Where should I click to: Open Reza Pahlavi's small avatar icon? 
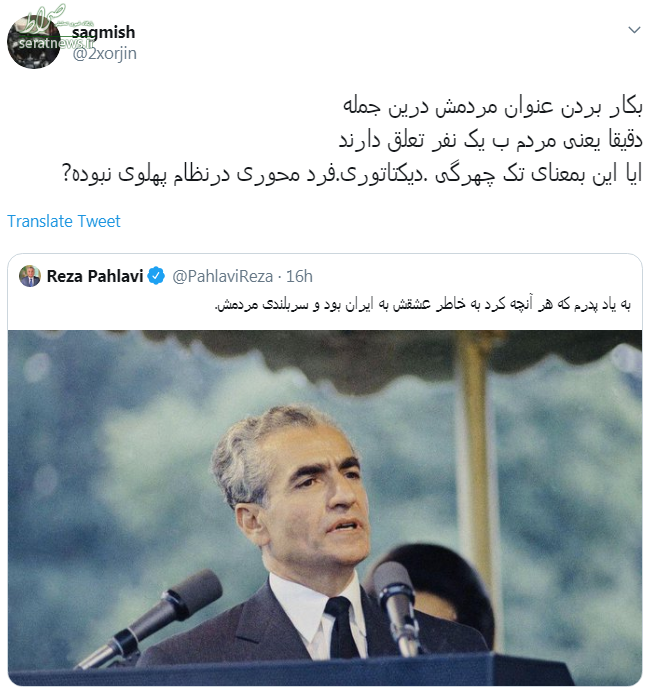point(30,276)
